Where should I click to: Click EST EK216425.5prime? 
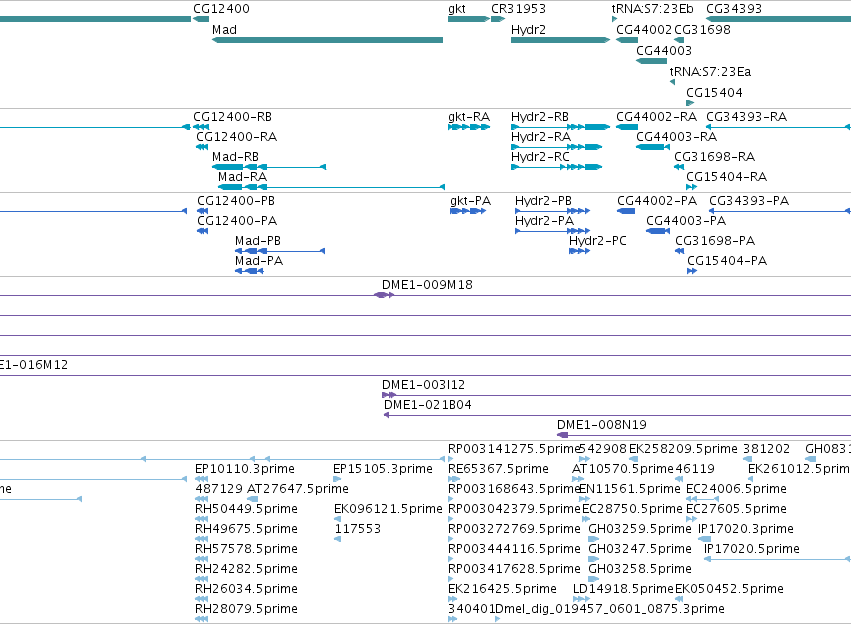(502, 589)
